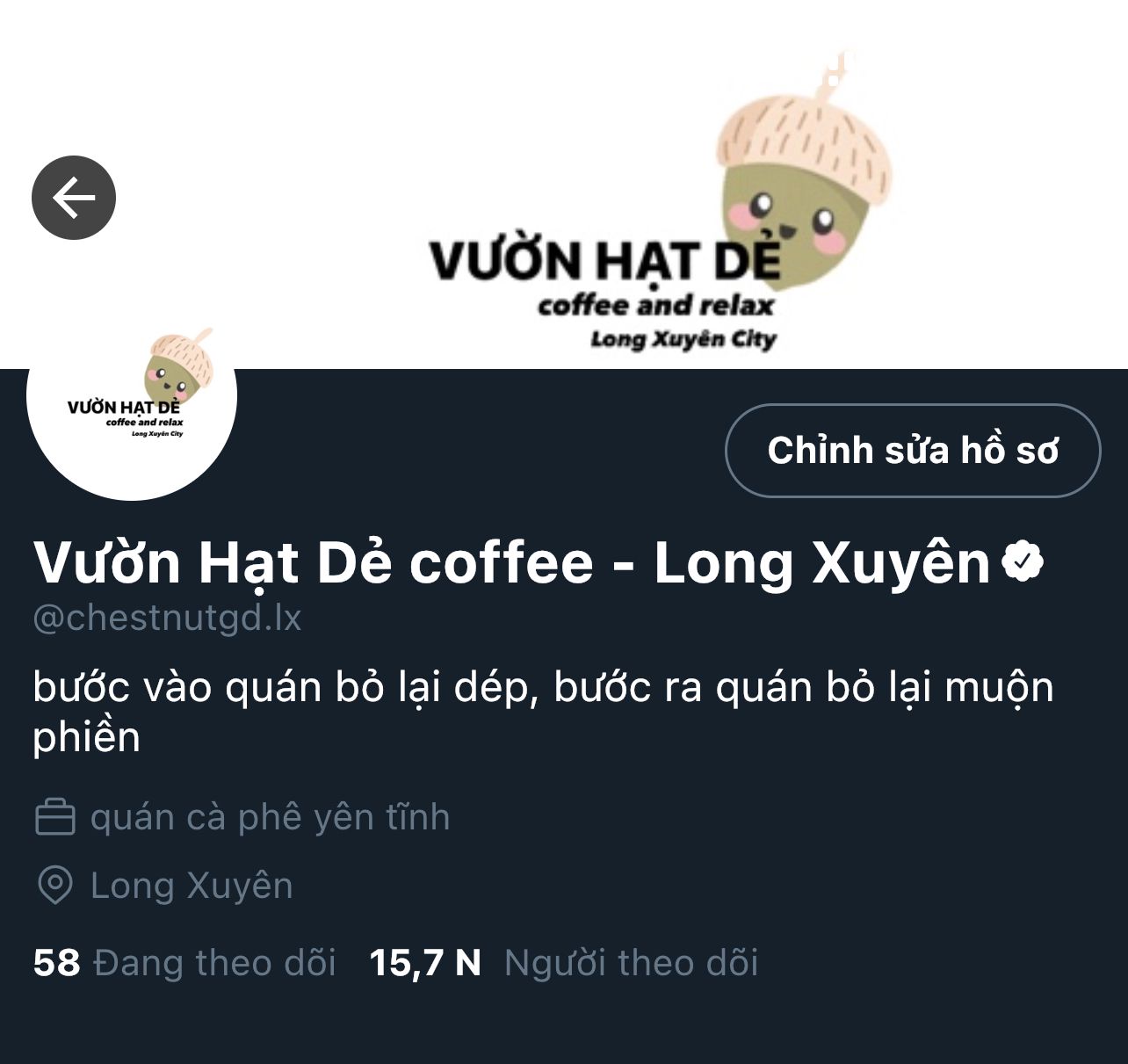Viewport: 1128px width, 1064px height.
Task: Click the verified badge next to name
Action: [x=1022, y=562]
